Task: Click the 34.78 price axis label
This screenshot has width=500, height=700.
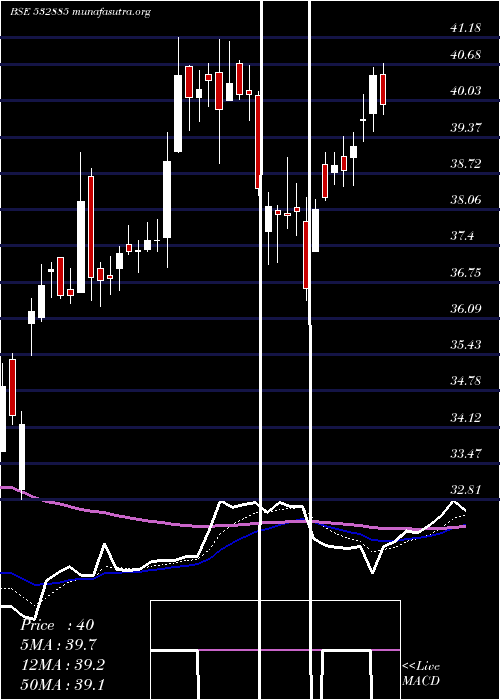Action: tap(465, 381)
